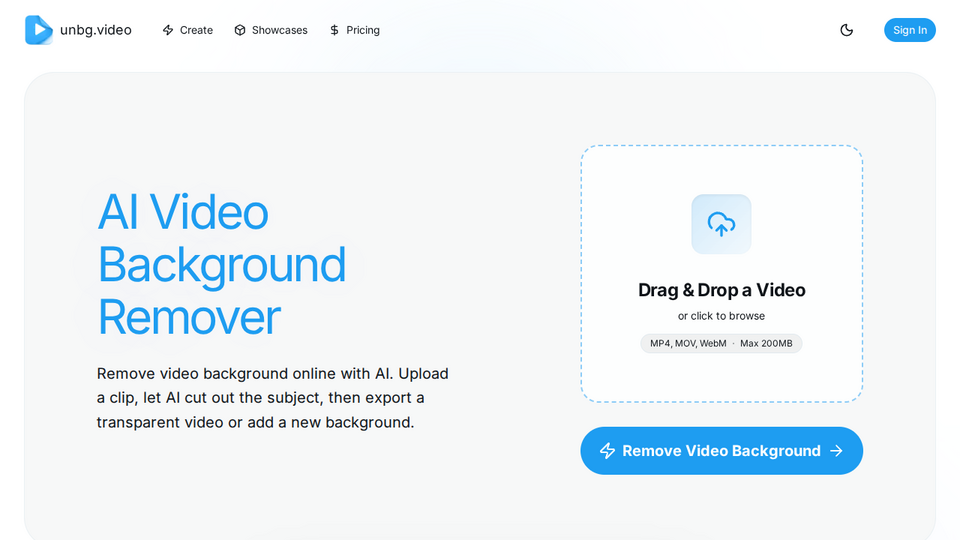
Task: Click the Remove Video Background button
Action: point(721,451)
